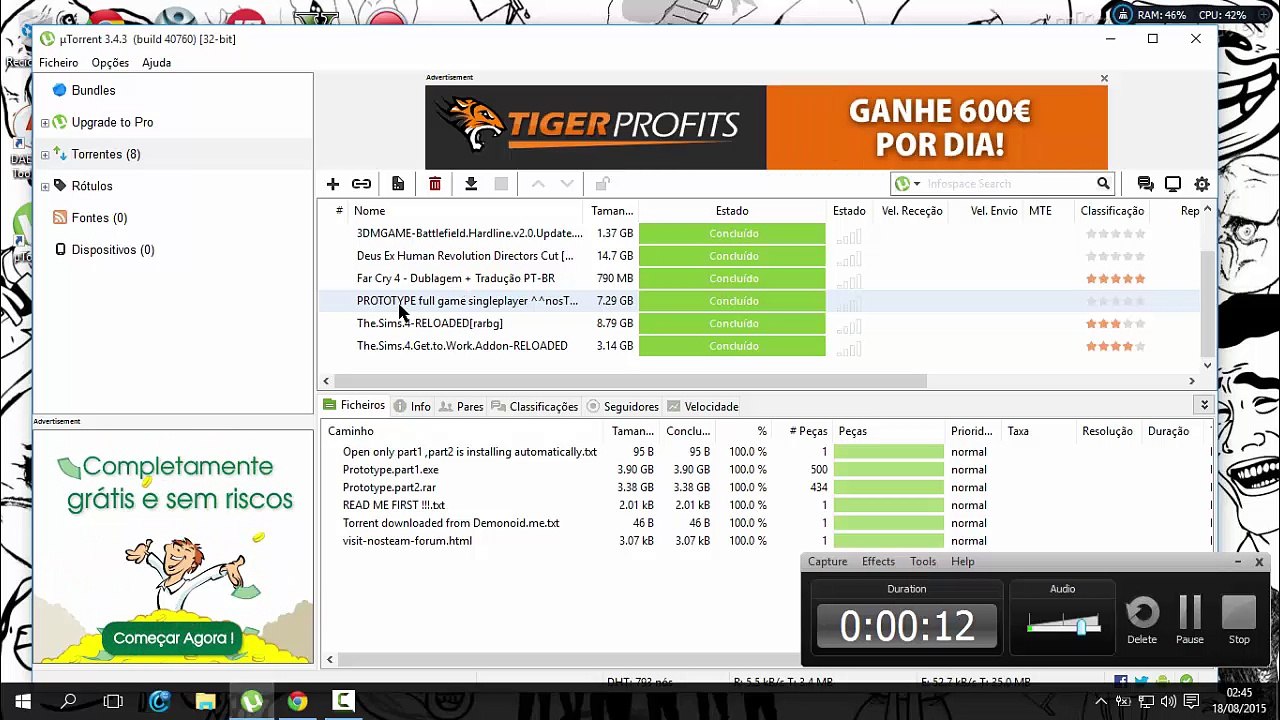
Task: Click in the Infospace Search field
Action: [1008, 184]
